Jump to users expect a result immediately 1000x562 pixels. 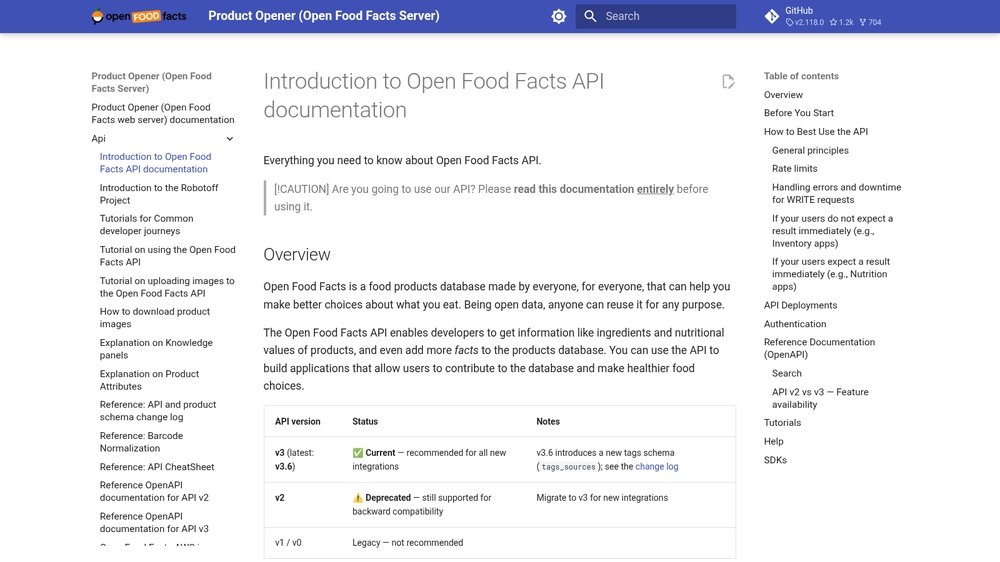coord(830,274)
